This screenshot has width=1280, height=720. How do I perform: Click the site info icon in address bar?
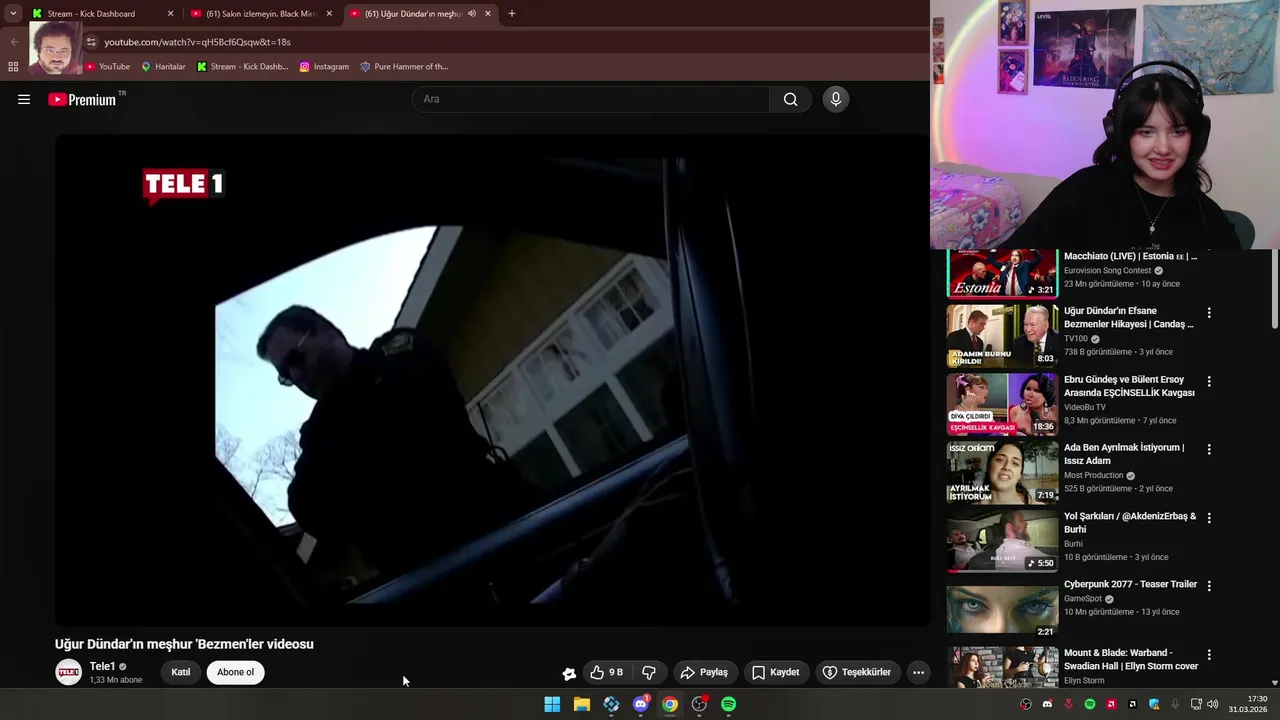coord(91,42)
